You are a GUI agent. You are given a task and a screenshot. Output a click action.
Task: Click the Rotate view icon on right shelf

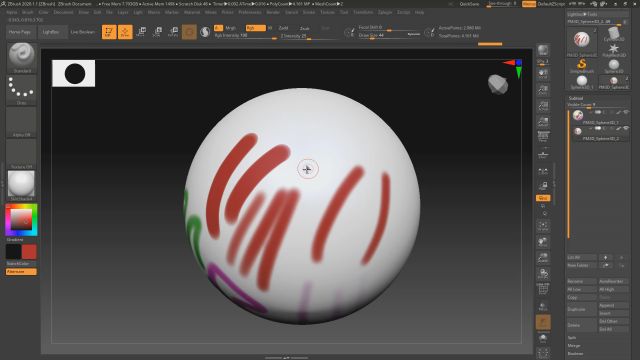543,274
